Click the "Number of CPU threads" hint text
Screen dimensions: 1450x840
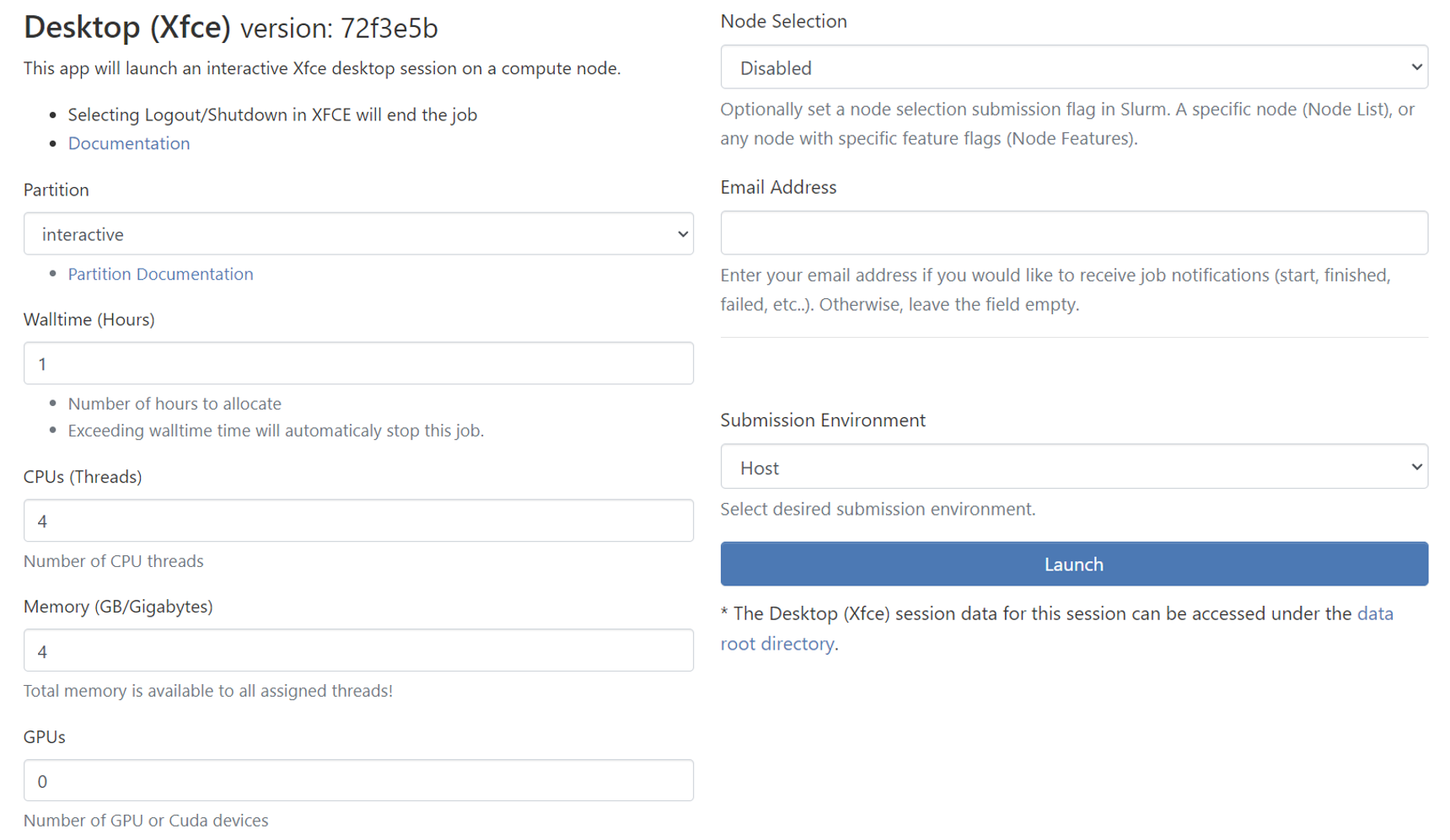(114, 561)
